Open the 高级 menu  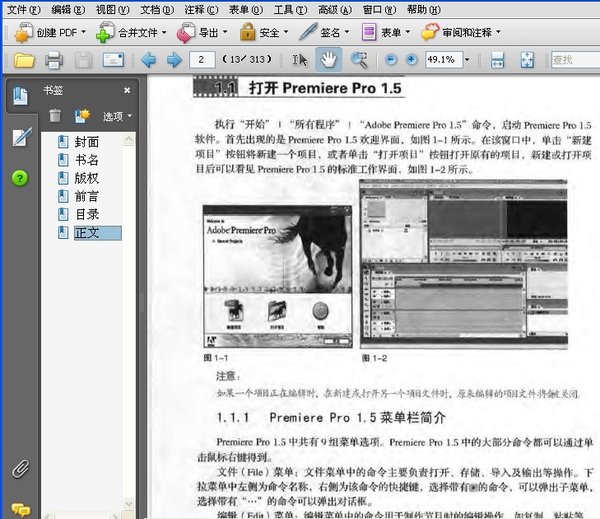pos(335,9)
